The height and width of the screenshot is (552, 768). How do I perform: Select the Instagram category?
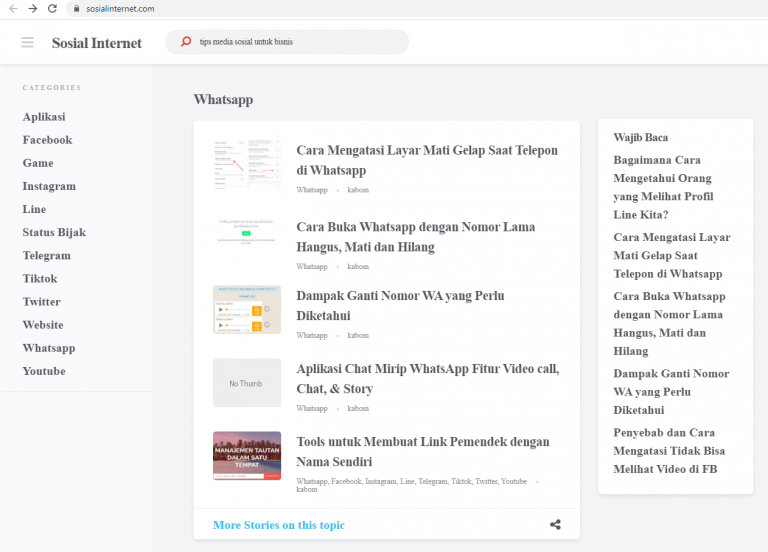tap(49, 186)
